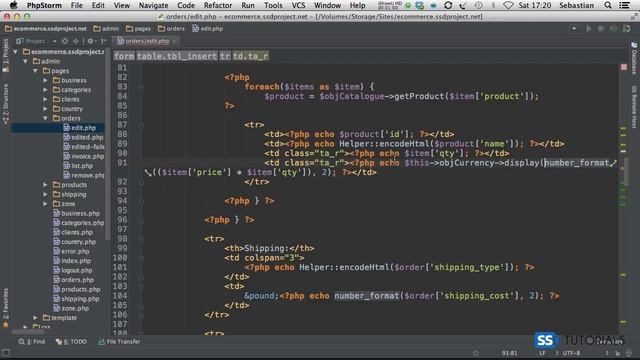Collapse the pages folder

point(36,71)
